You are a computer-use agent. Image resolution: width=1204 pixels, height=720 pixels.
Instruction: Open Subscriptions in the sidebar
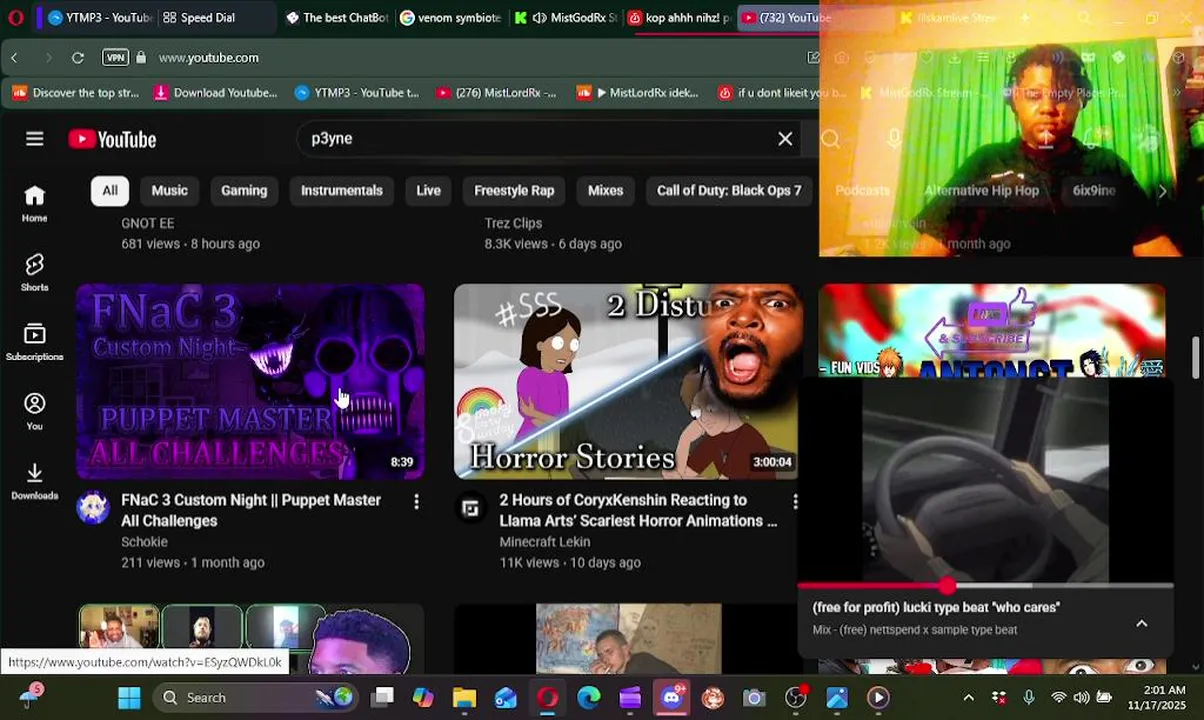(x=35, y=342)
